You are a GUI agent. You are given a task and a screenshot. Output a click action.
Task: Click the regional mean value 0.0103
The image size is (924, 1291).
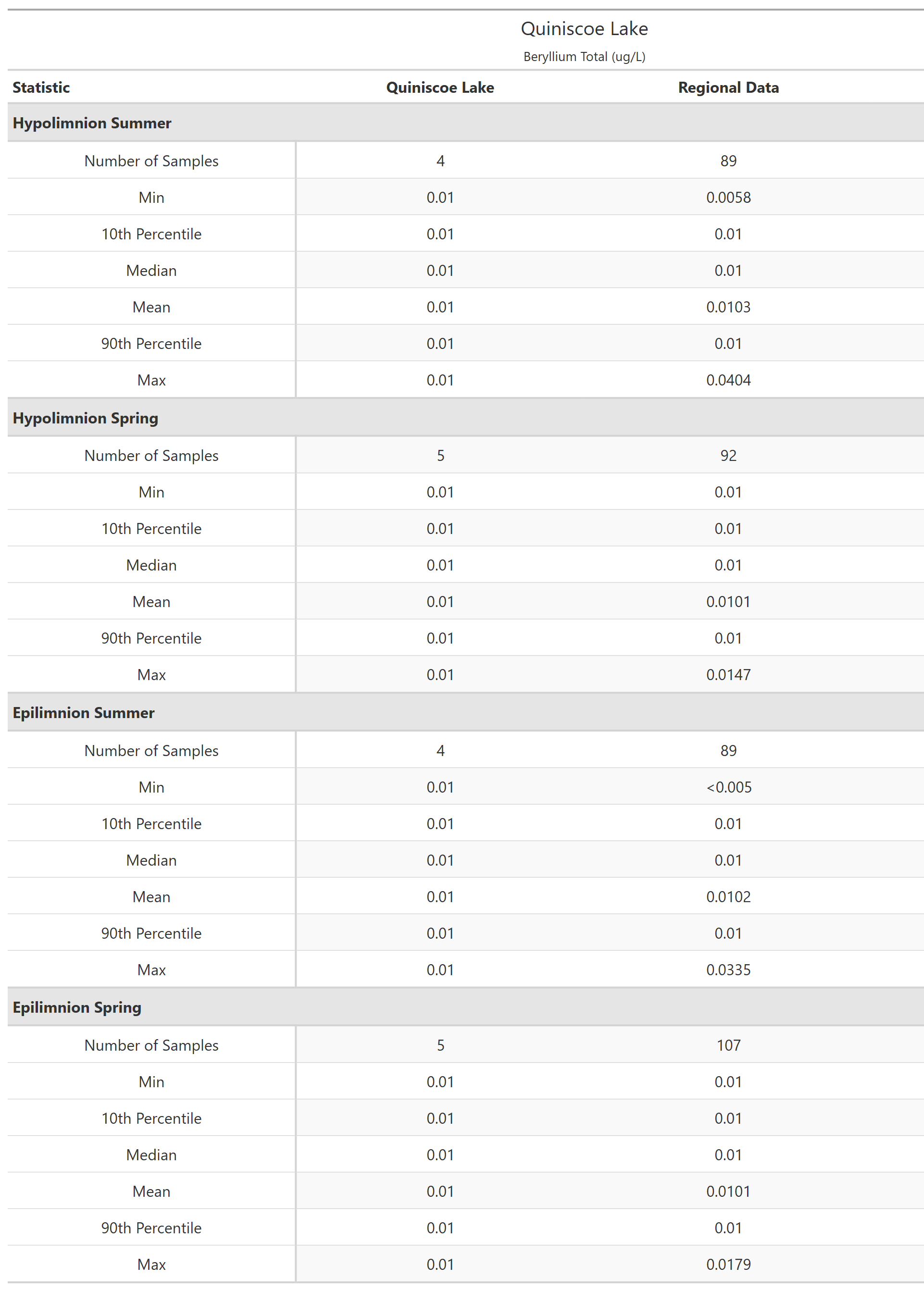tap(728, 307)
